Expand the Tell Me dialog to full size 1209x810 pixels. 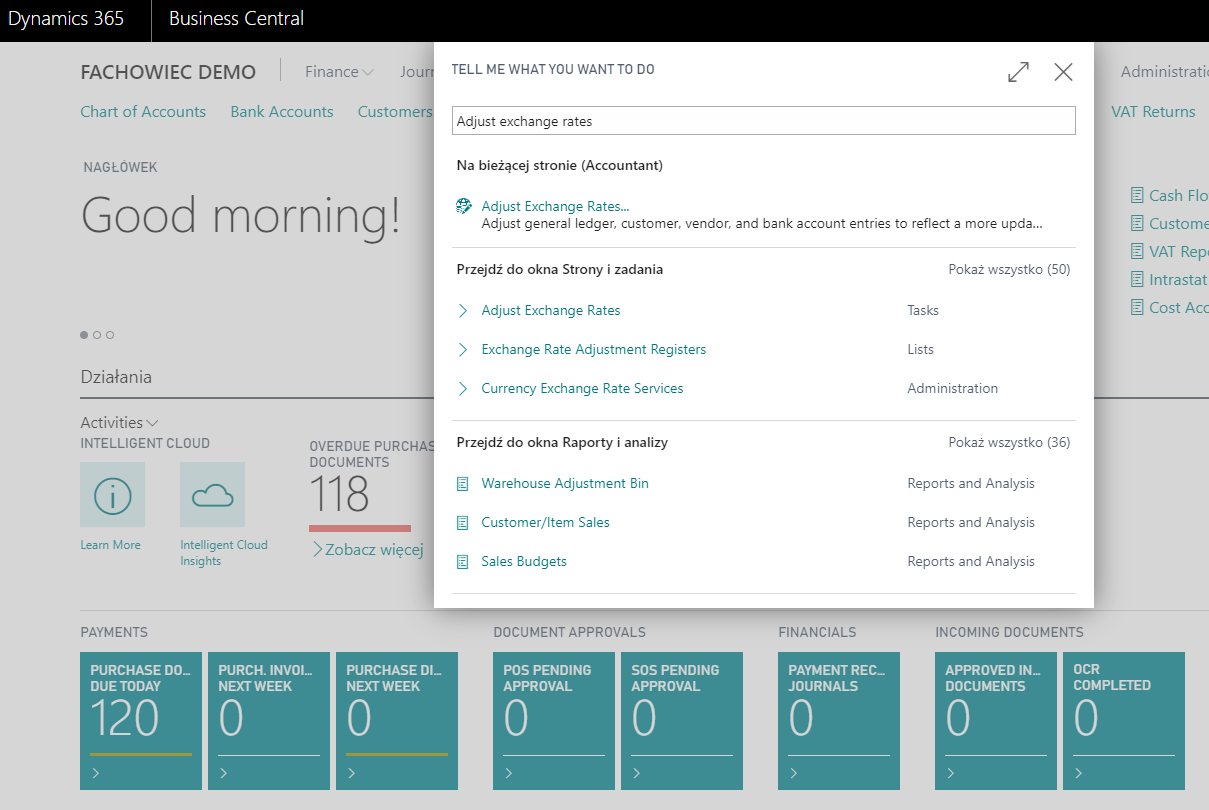click(x=1018, y=72)
